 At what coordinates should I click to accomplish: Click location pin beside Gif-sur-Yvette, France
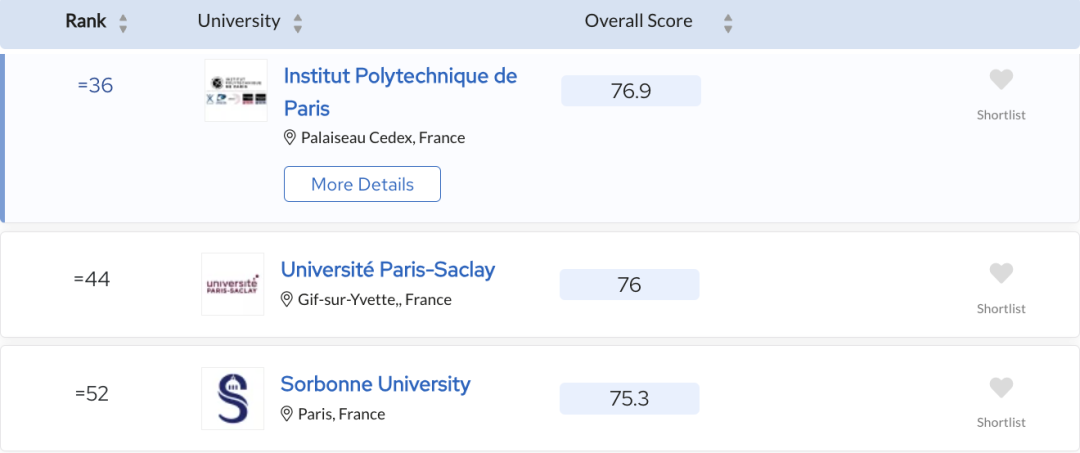point(287,300)
